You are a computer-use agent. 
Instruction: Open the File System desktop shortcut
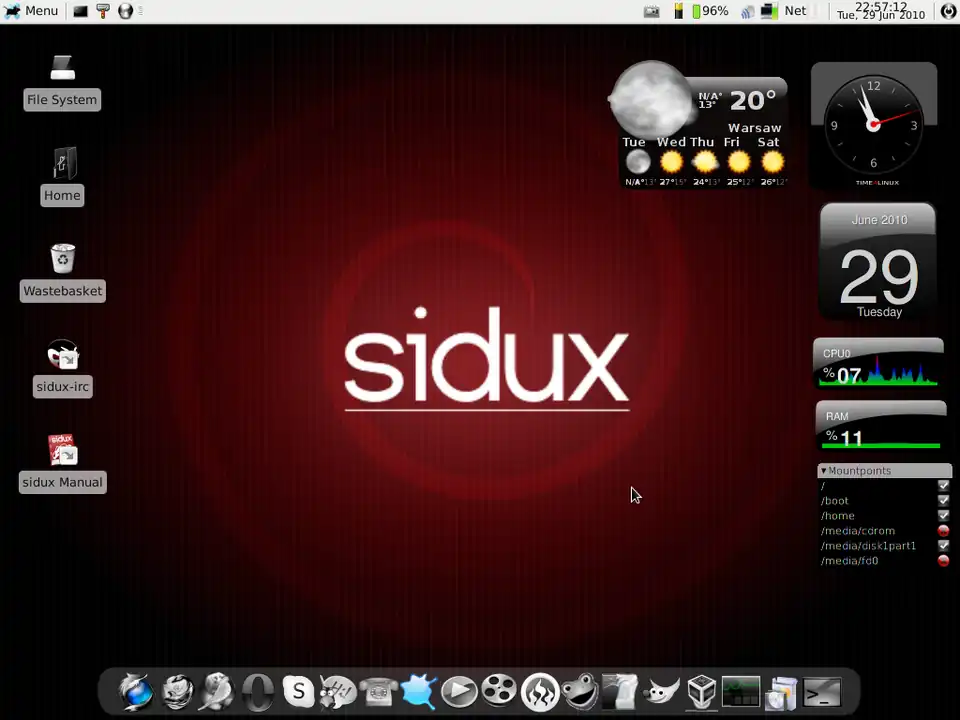62,80
